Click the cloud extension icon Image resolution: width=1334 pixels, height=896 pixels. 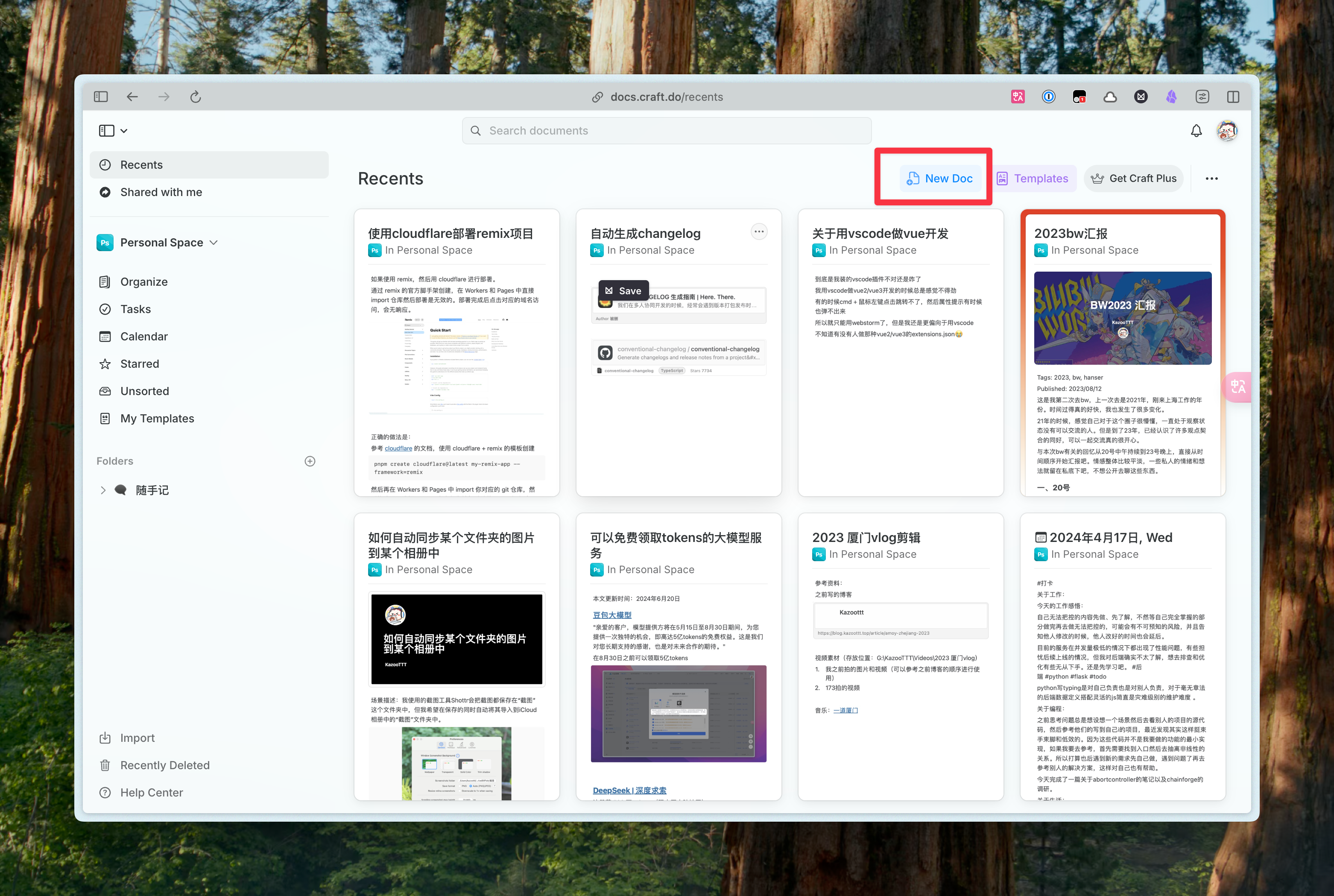click(x=1110, y=97)
